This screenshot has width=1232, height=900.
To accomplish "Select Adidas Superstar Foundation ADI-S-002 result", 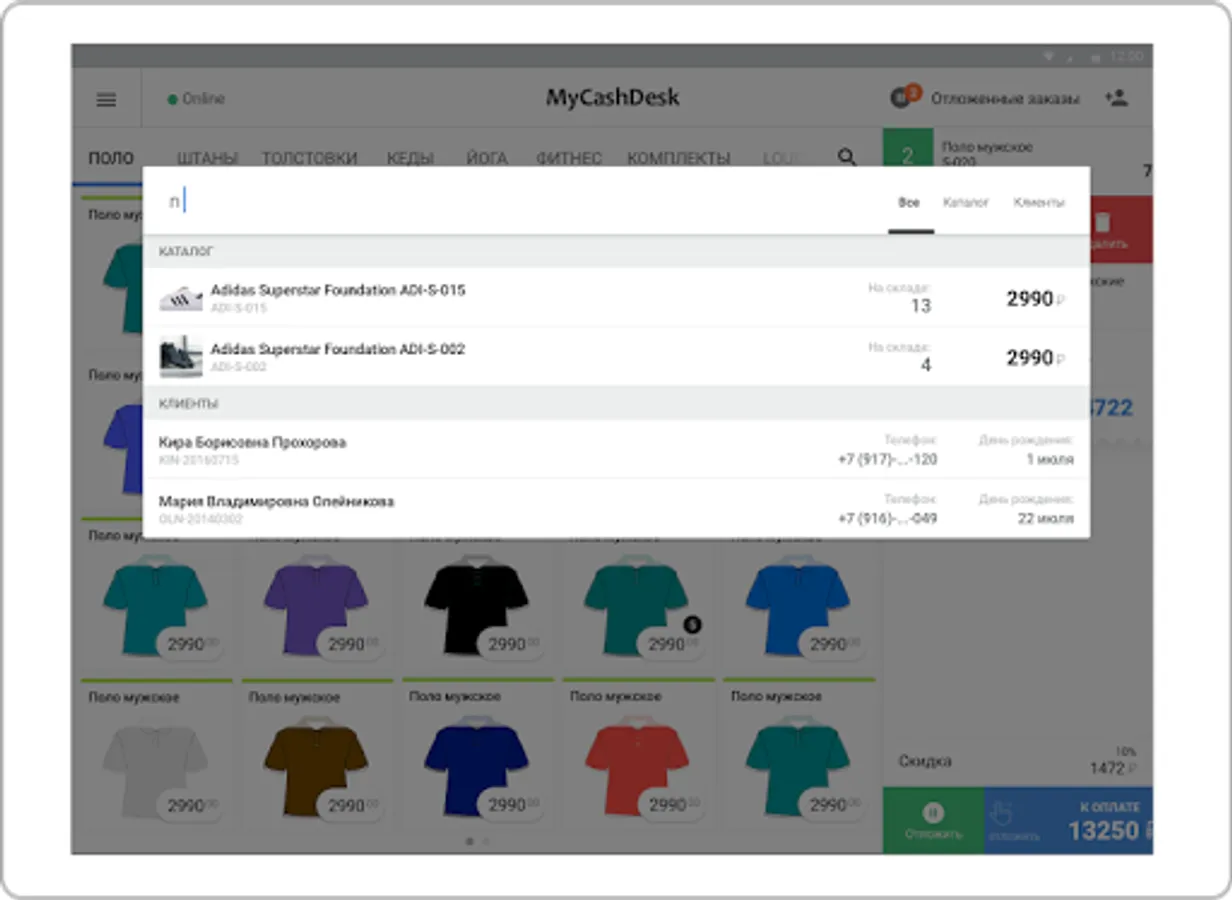I will click(x=616, y=357).
